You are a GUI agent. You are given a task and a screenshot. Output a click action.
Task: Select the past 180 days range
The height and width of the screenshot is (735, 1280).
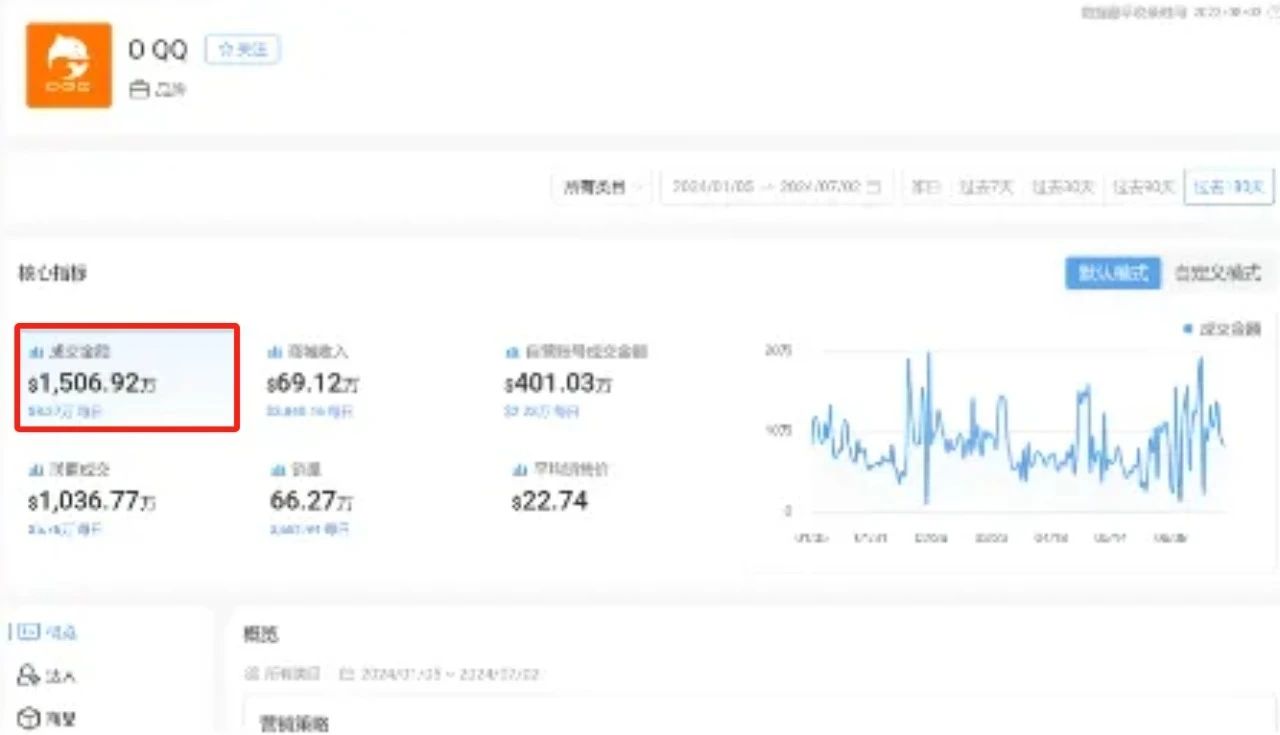[1229, 187]
